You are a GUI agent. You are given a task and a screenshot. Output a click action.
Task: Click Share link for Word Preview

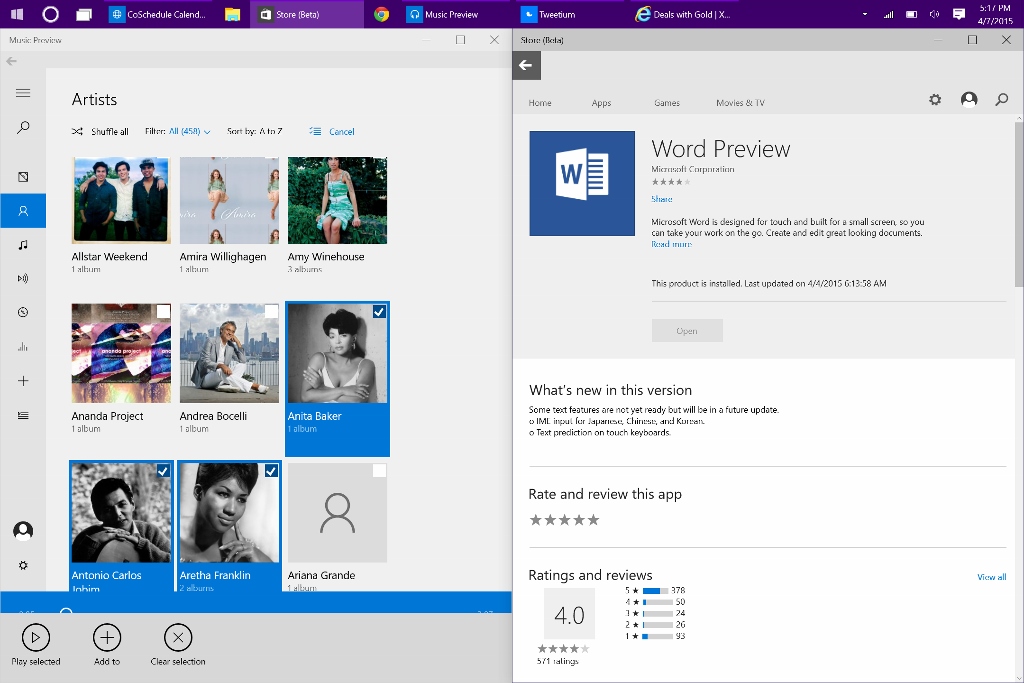(662, 199)
